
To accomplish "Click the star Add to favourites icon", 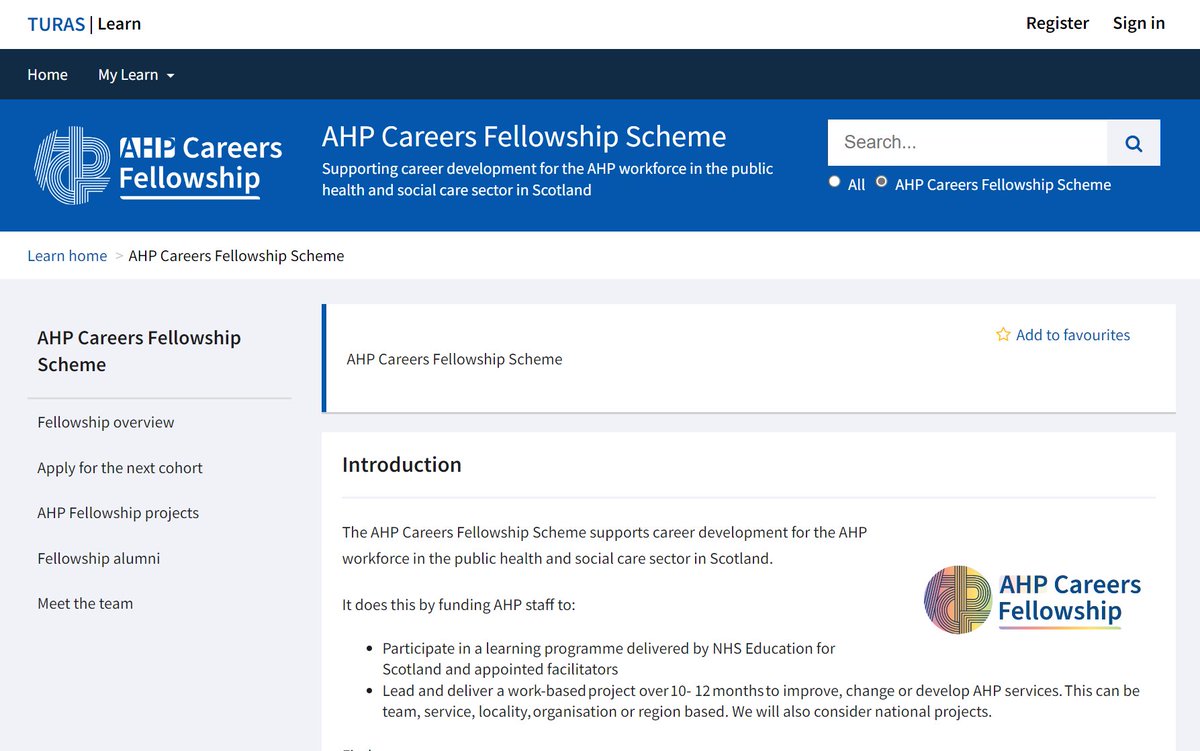I will click(1003, 335).
